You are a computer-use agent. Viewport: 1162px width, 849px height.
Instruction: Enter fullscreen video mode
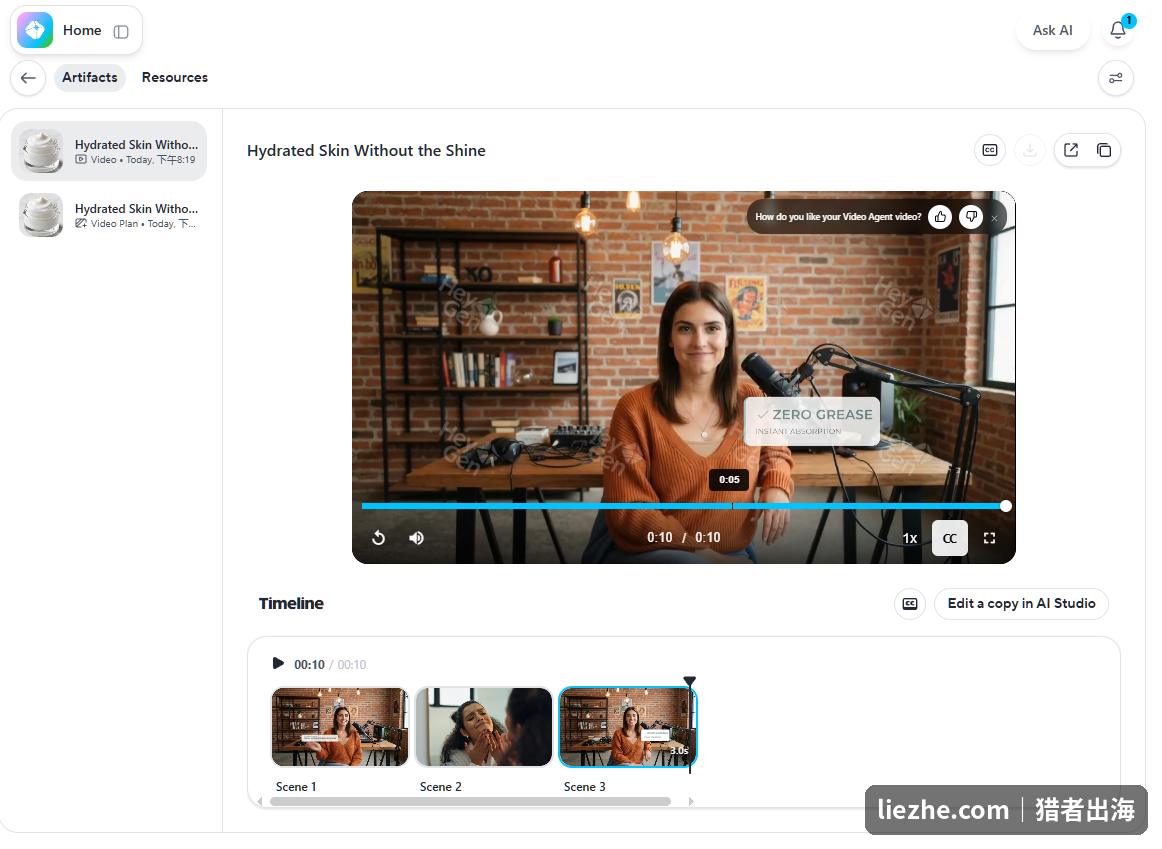(x=989, y=539)
